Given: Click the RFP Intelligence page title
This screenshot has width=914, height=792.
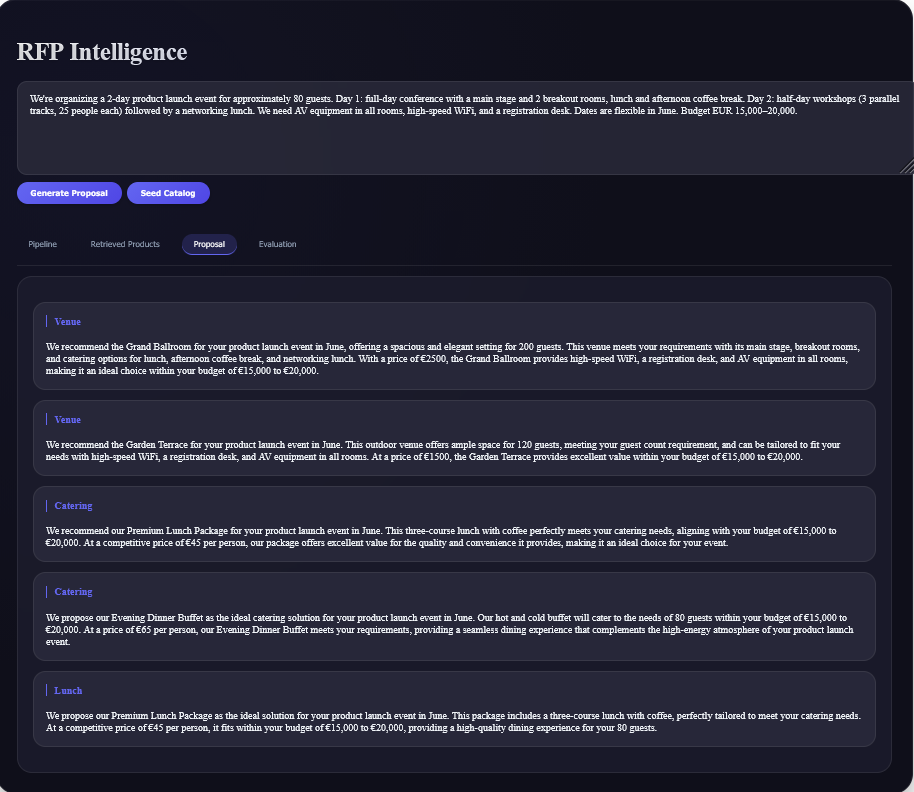Looking at the screenshot, I should pos(102,52).
